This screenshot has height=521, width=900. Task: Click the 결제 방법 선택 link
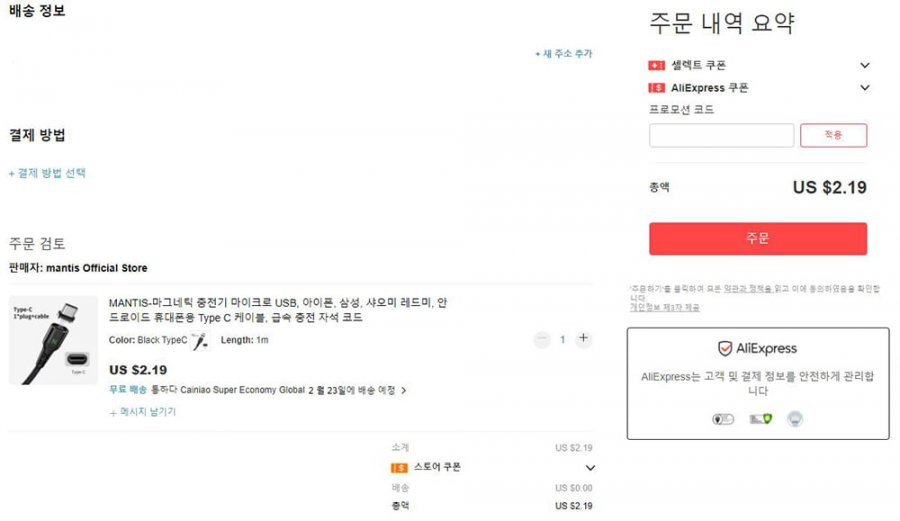click(47, 173)
